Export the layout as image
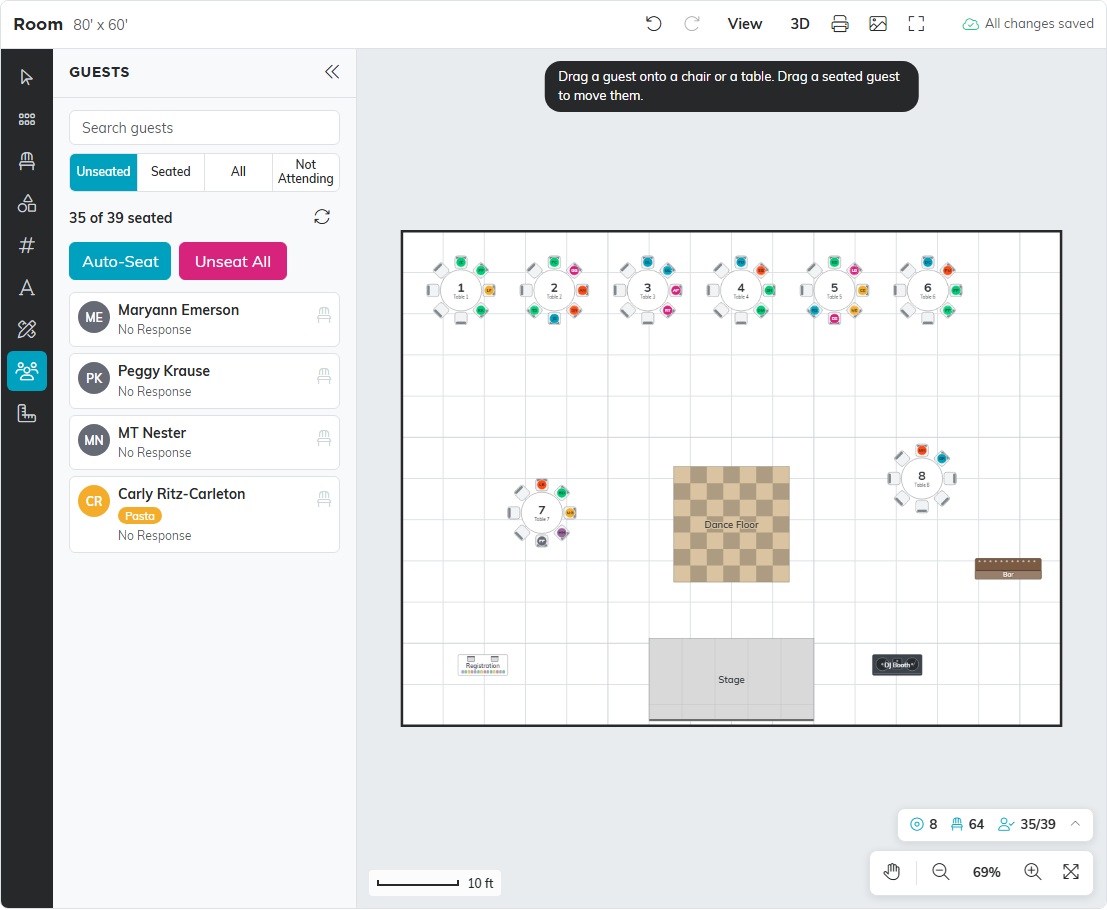 pyautogui.click(x=878, y=24)
